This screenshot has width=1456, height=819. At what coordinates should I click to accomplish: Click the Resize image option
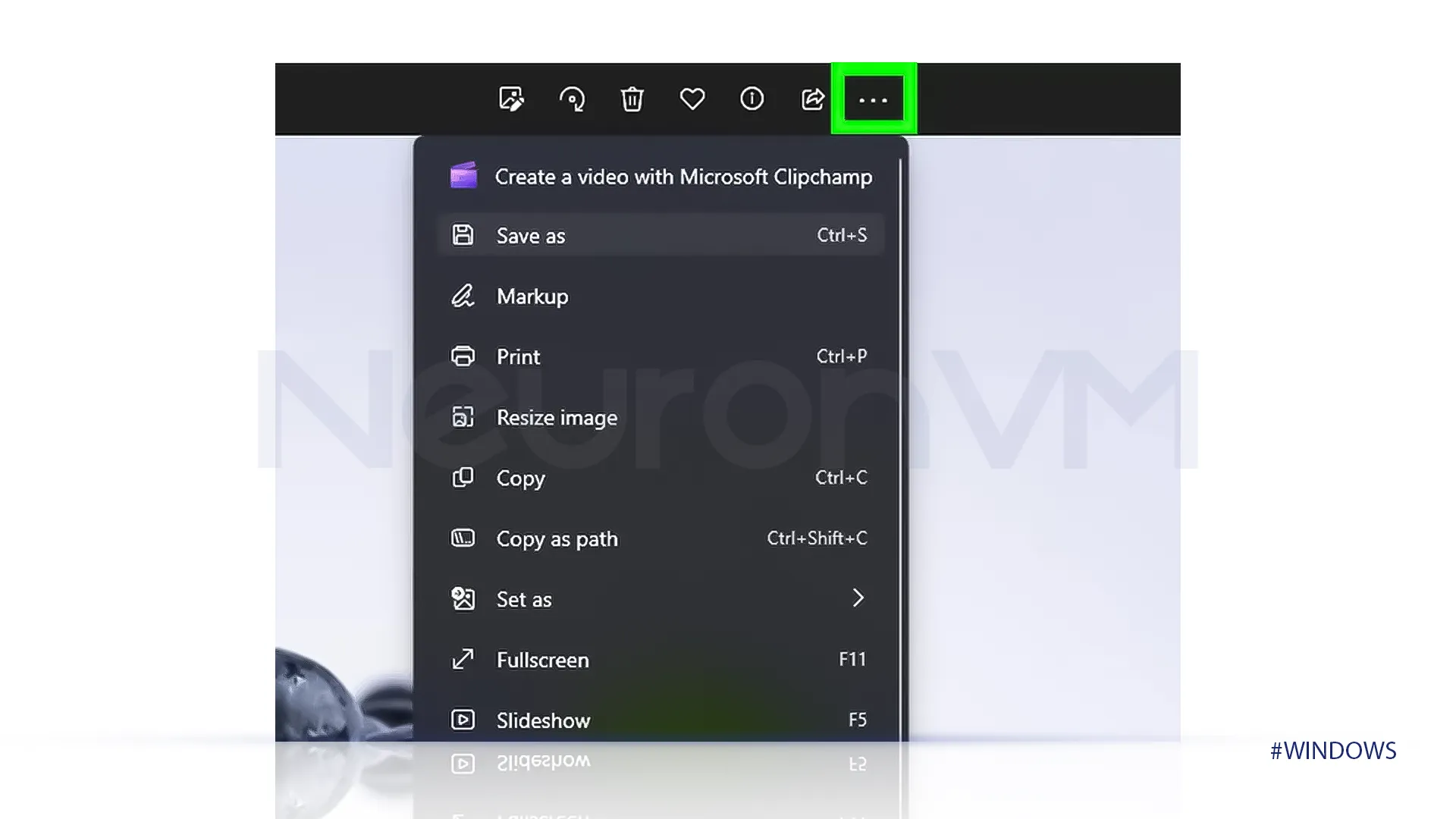(x=557, y=417)
